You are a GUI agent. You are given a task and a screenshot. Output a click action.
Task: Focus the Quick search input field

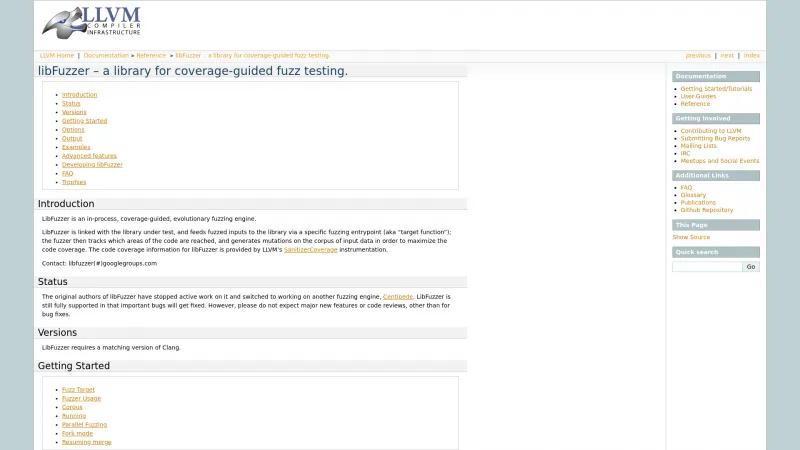707,267
